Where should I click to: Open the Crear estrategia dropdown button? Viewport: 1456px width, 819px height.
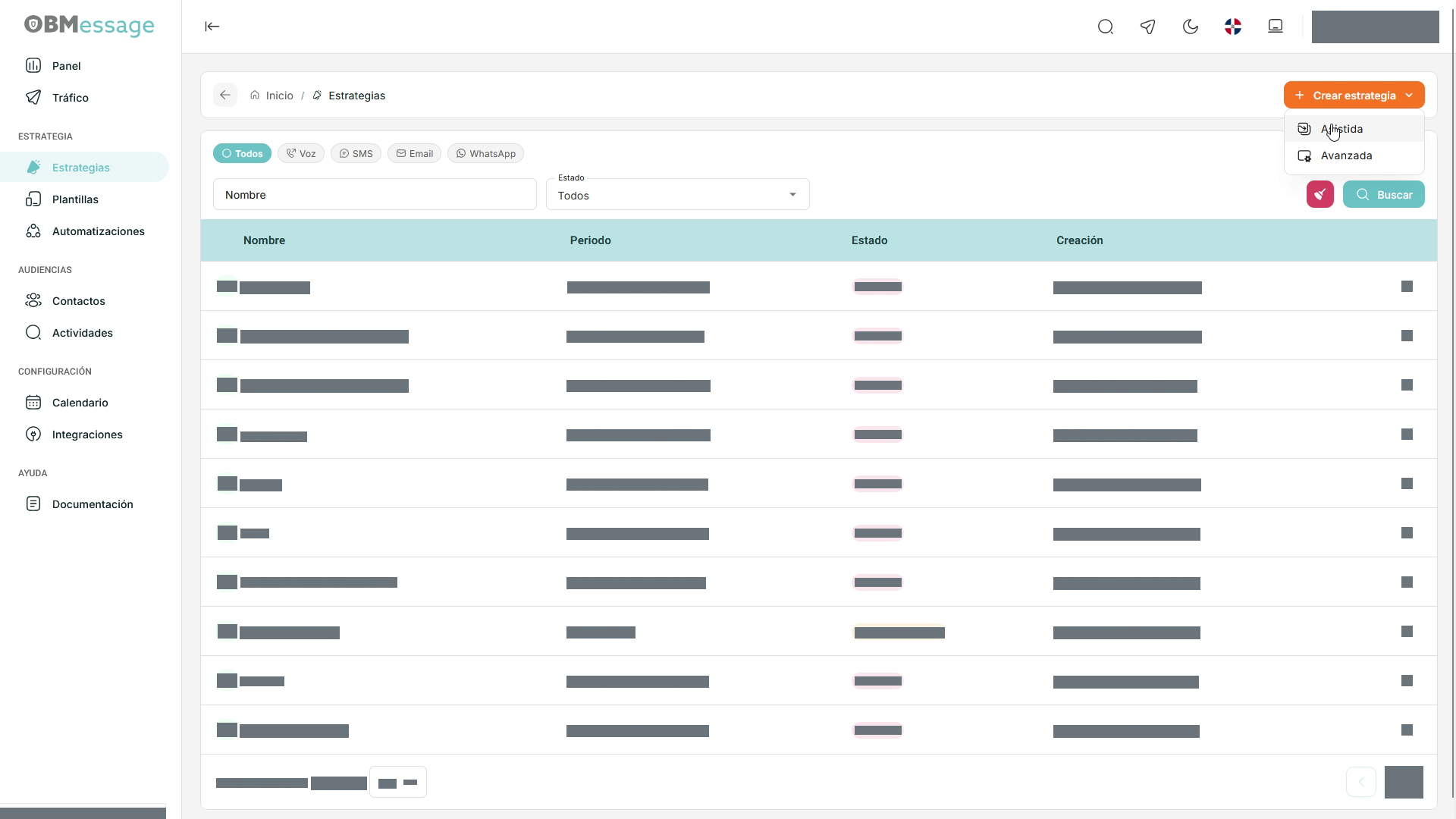pyautogui.click(x=1354, y=95)
